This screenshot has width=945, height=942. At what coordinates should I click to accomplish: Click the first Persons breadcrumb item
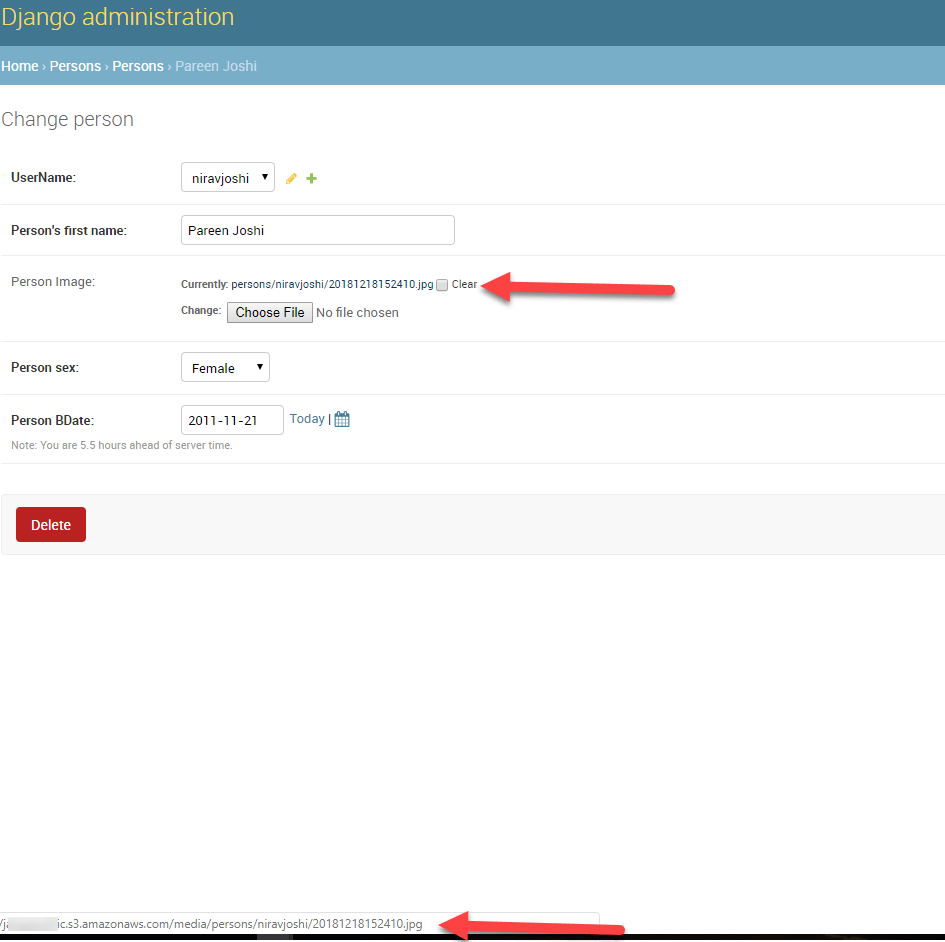75,66
